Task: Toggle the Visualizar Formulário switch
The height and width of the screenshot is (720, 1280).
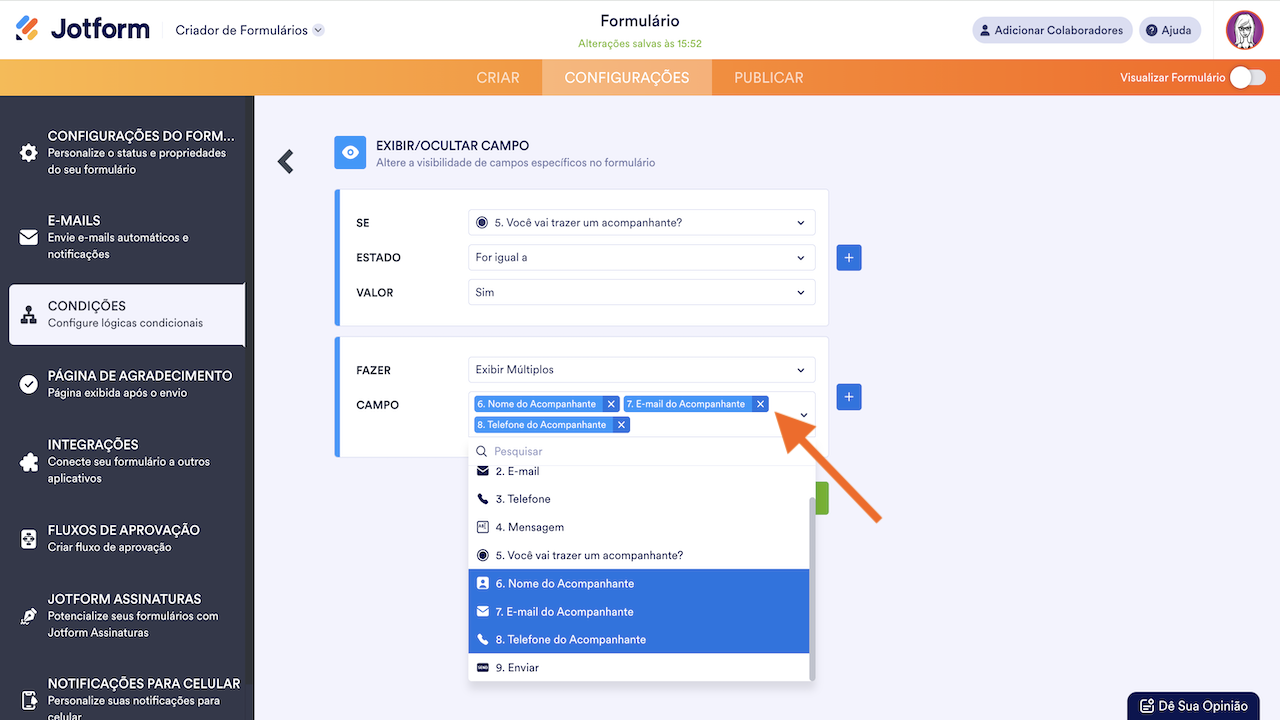Action: tap(1247, 78)
